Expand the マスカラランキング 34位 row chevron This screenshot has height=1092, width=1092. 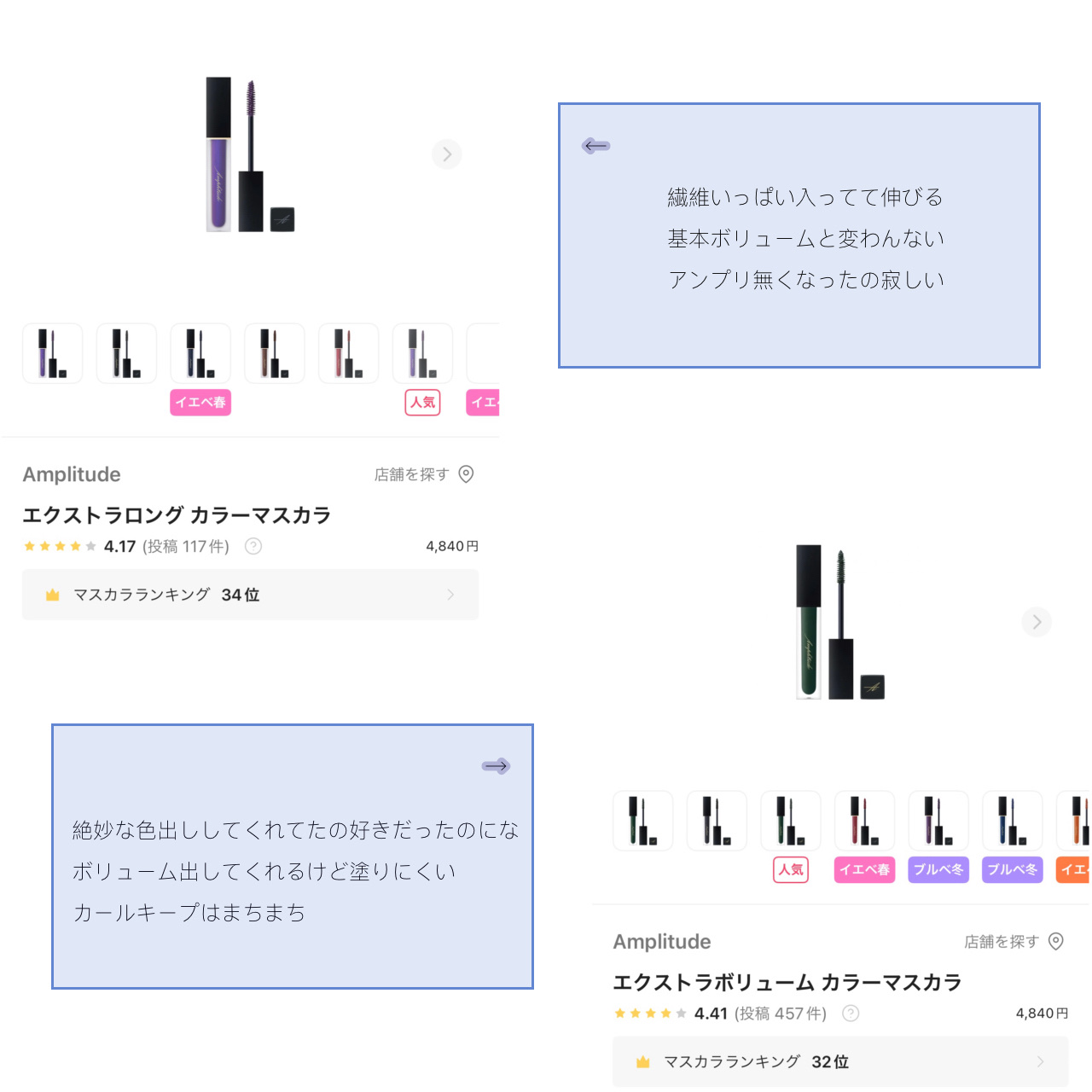pyautogui.click(x=450, y=595)
